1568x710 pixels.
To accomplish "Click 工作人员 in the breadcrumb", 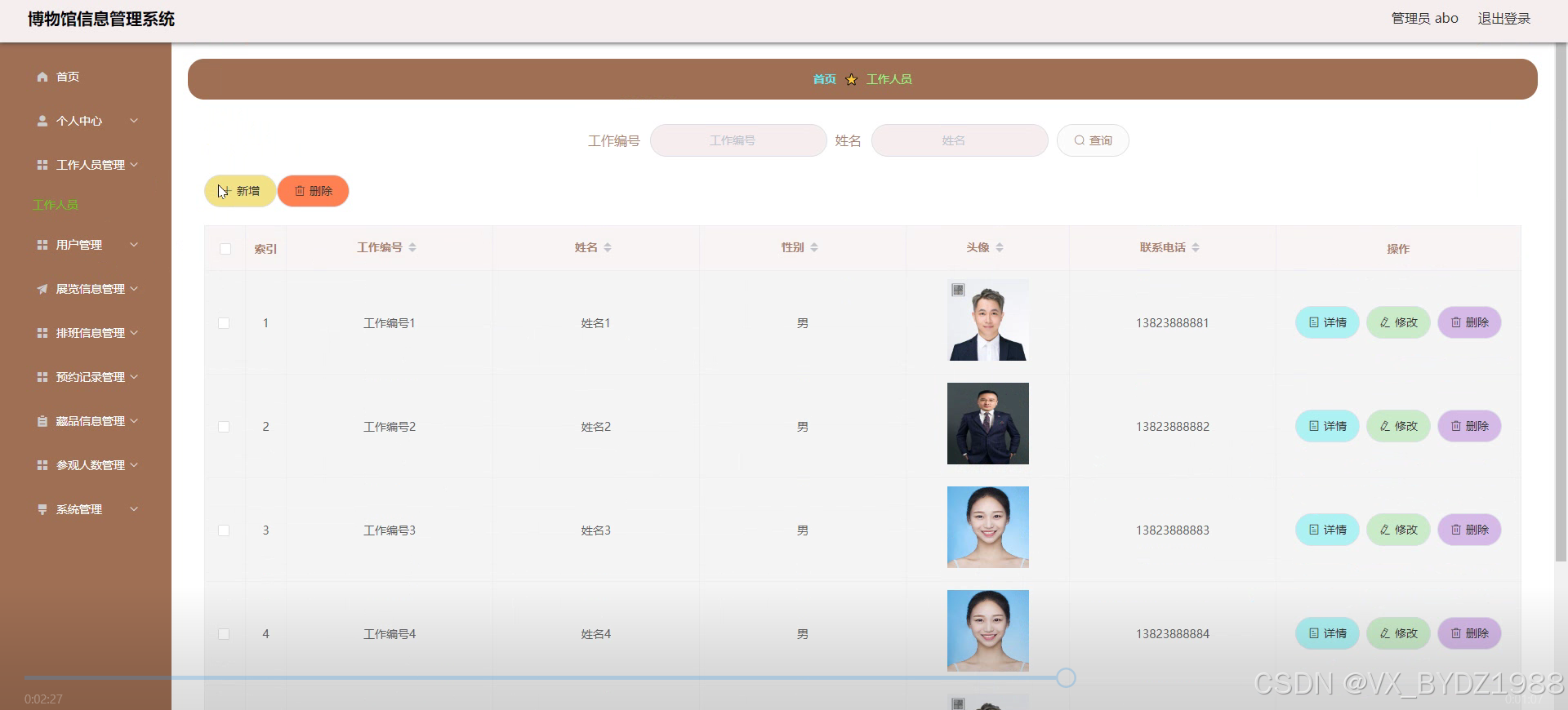I will (x=889, y=79).
